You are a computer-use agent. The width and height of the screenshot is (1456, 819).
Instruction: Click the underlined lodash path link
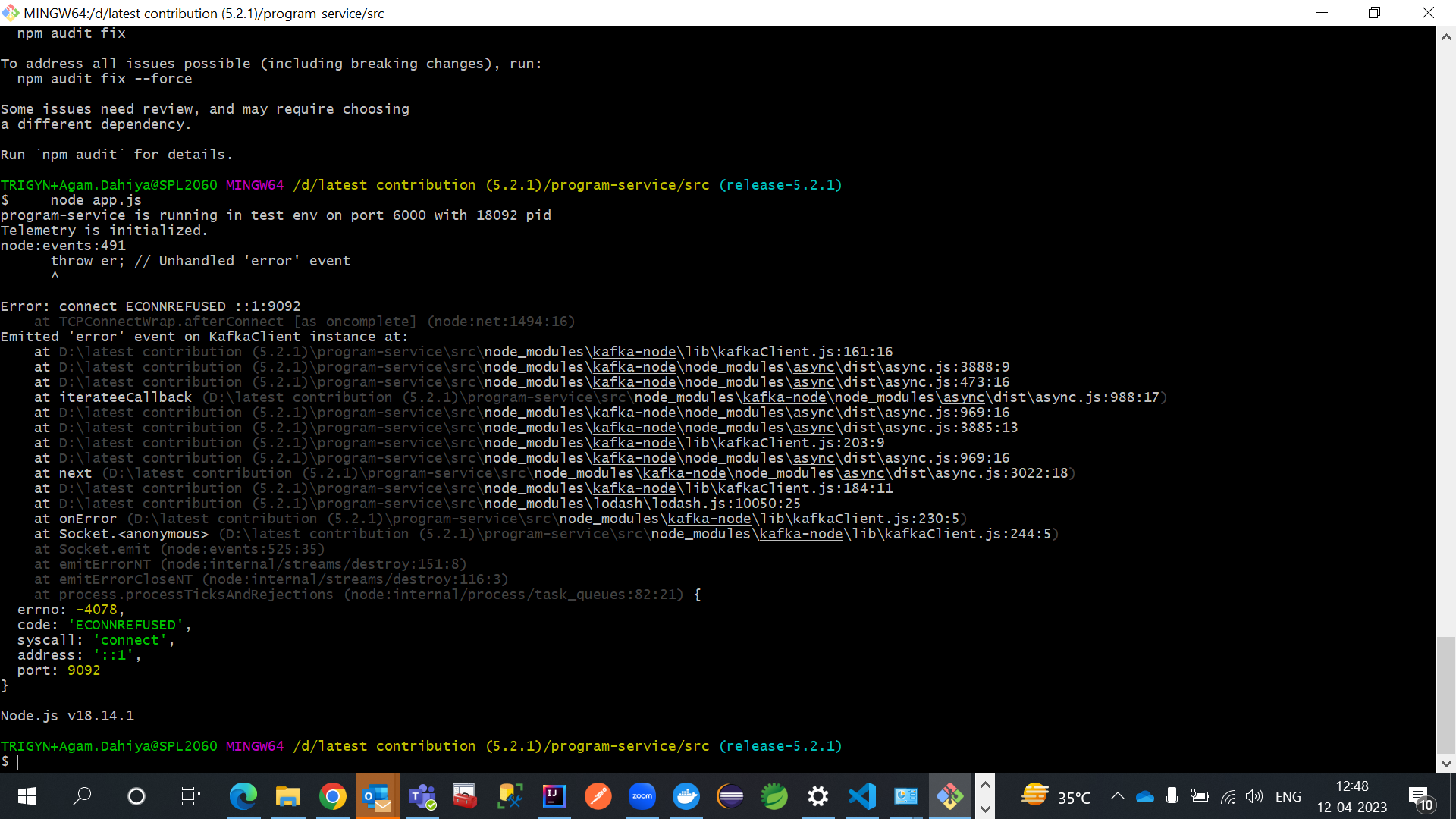(x=618, y=504)
